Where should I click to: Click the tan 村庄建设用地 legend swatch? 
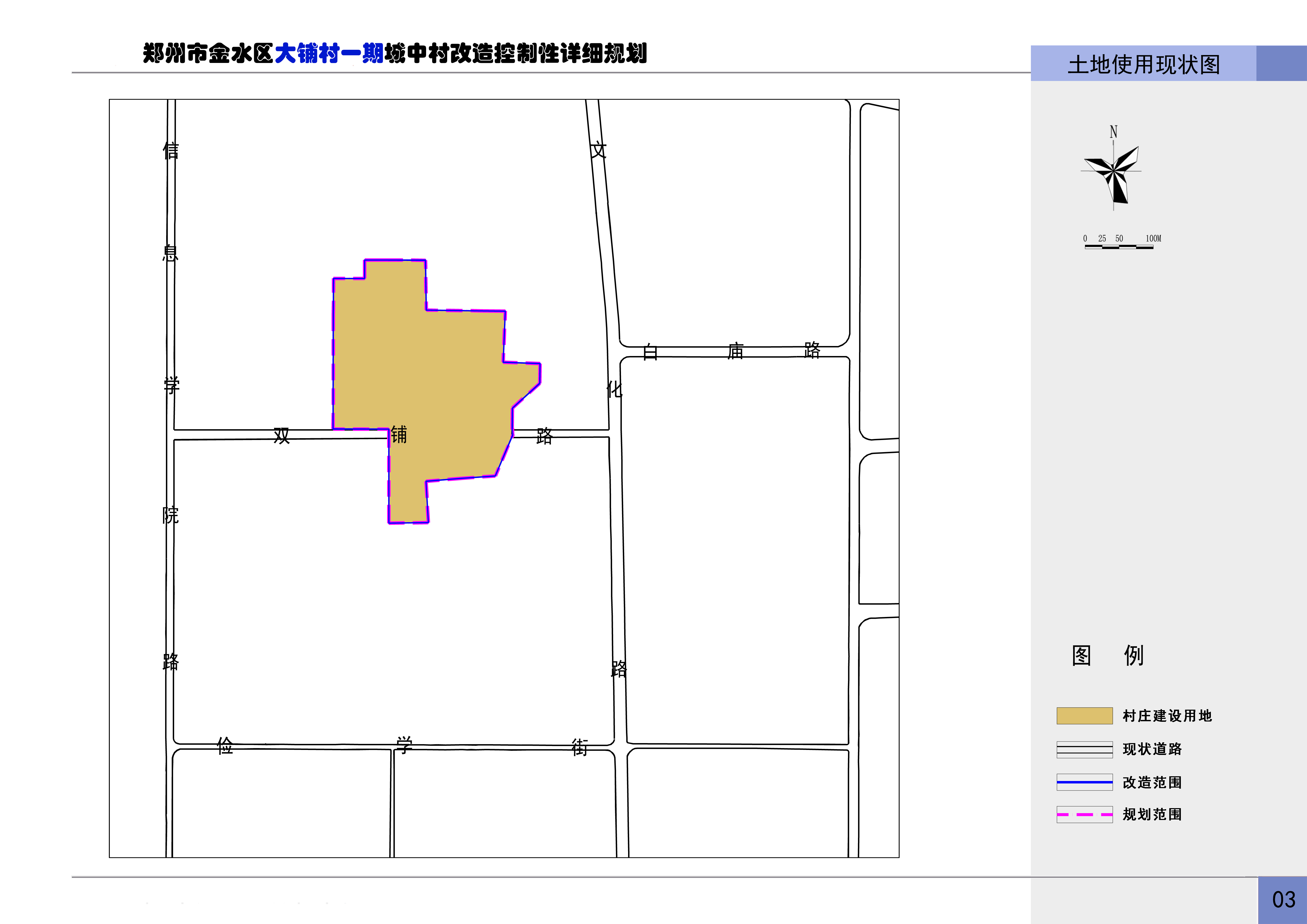coord(1084,716)
